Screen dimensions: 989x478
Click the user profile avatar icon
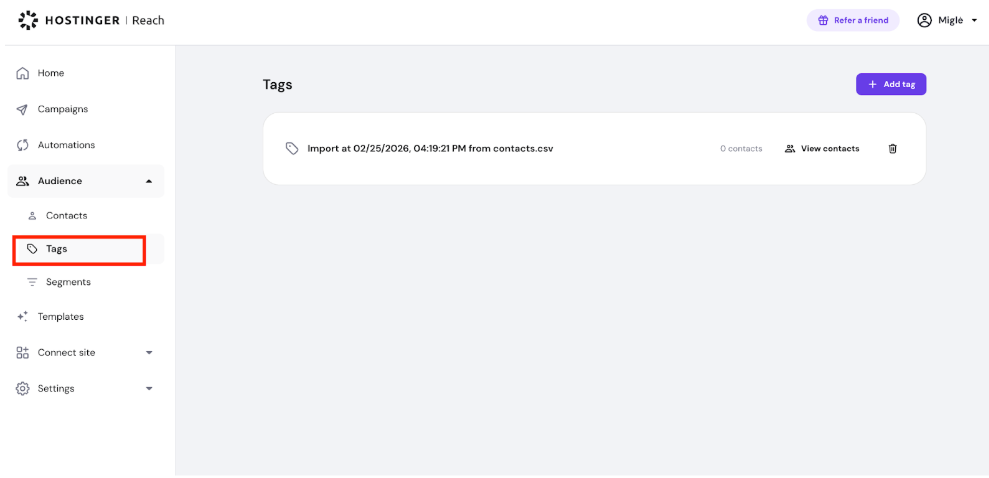pos(924,20)
